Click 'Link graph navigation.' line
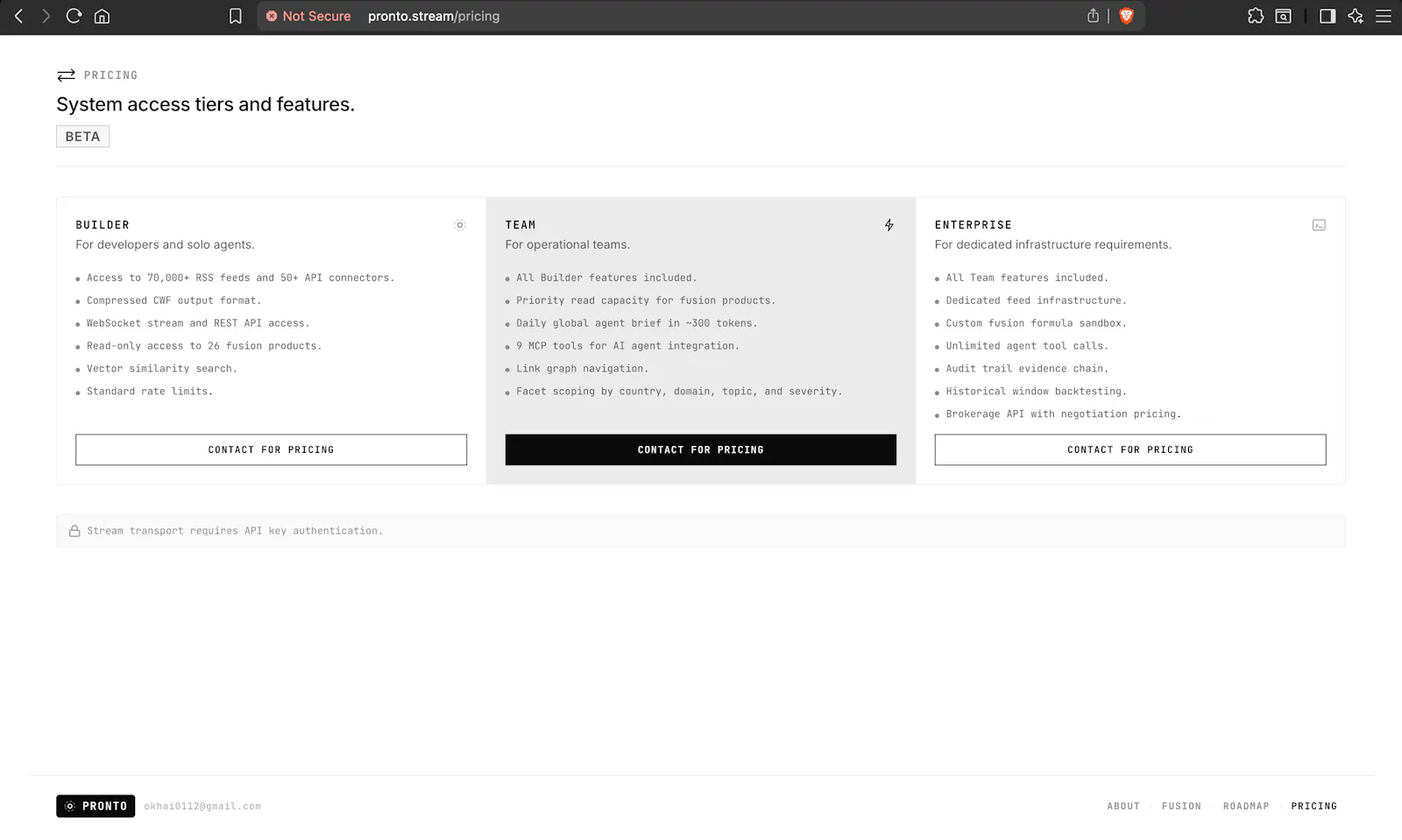This screenshot has width=1402, height=840. click(583, 369)
